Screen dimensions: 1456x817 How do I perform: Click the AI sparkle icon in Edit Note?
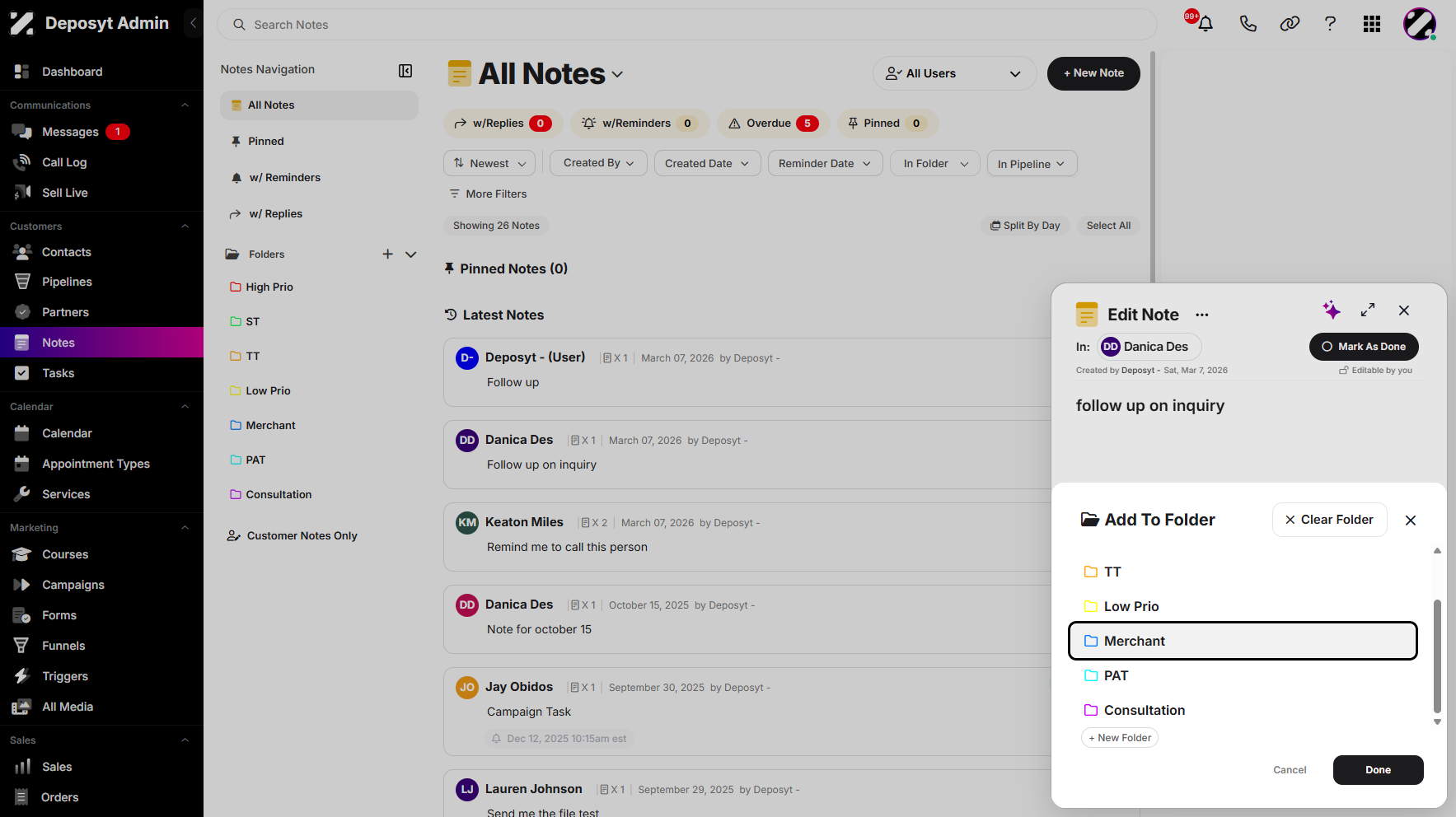(1332, 310)
